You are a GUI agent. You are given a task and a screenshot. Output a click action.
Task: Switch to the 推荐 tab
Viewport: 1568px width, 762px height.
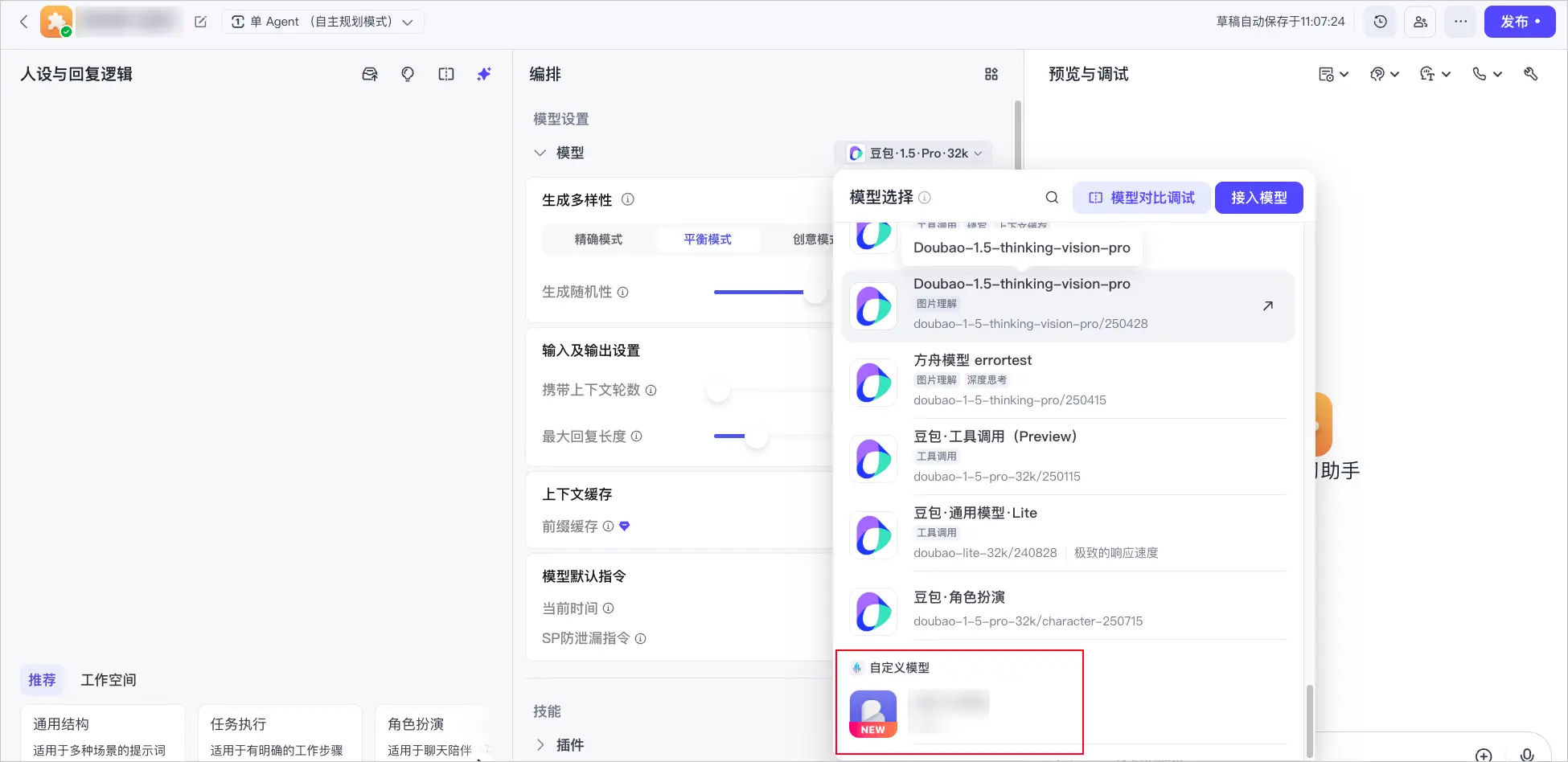[42, 680]
